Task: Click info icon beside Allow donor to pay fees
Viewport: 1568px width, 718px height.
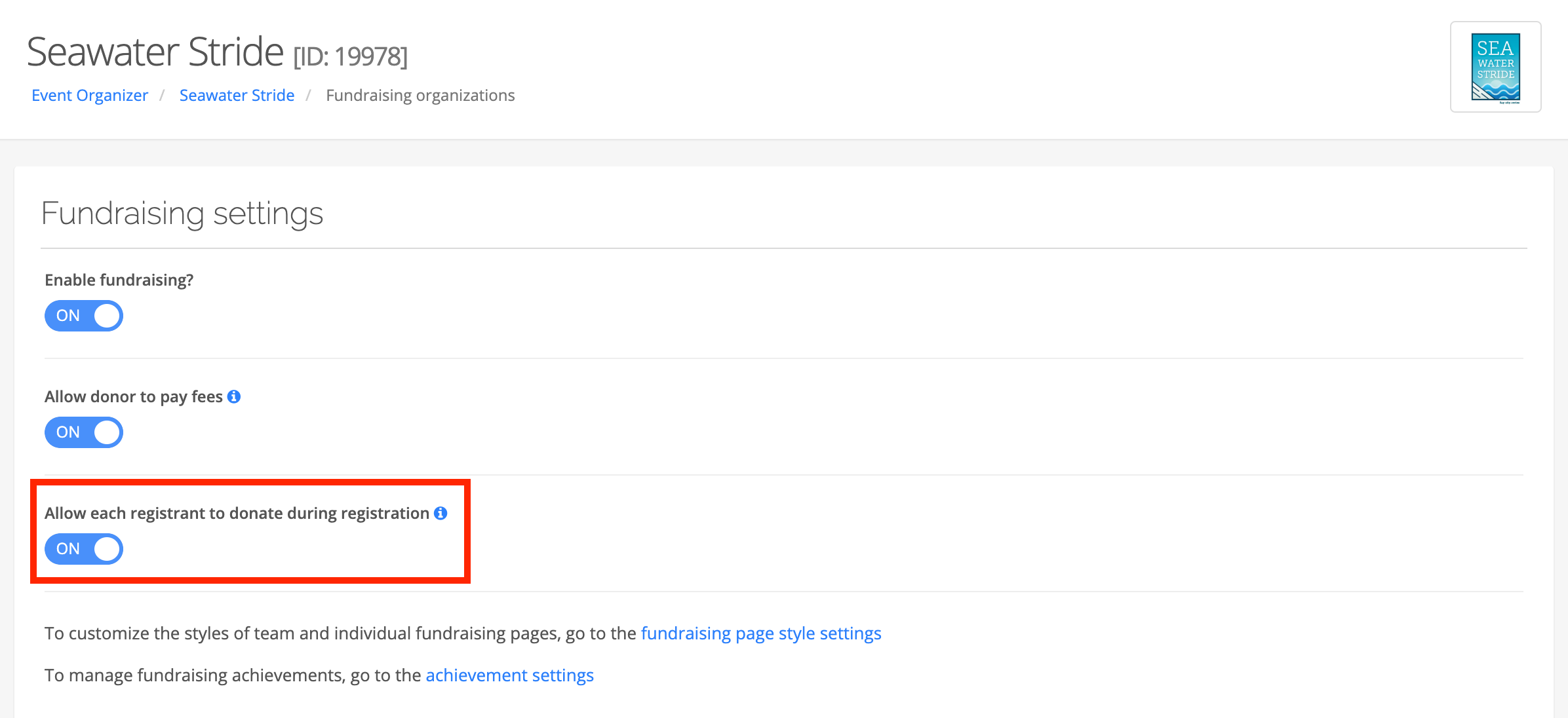Action: click(x=234, y=397)
